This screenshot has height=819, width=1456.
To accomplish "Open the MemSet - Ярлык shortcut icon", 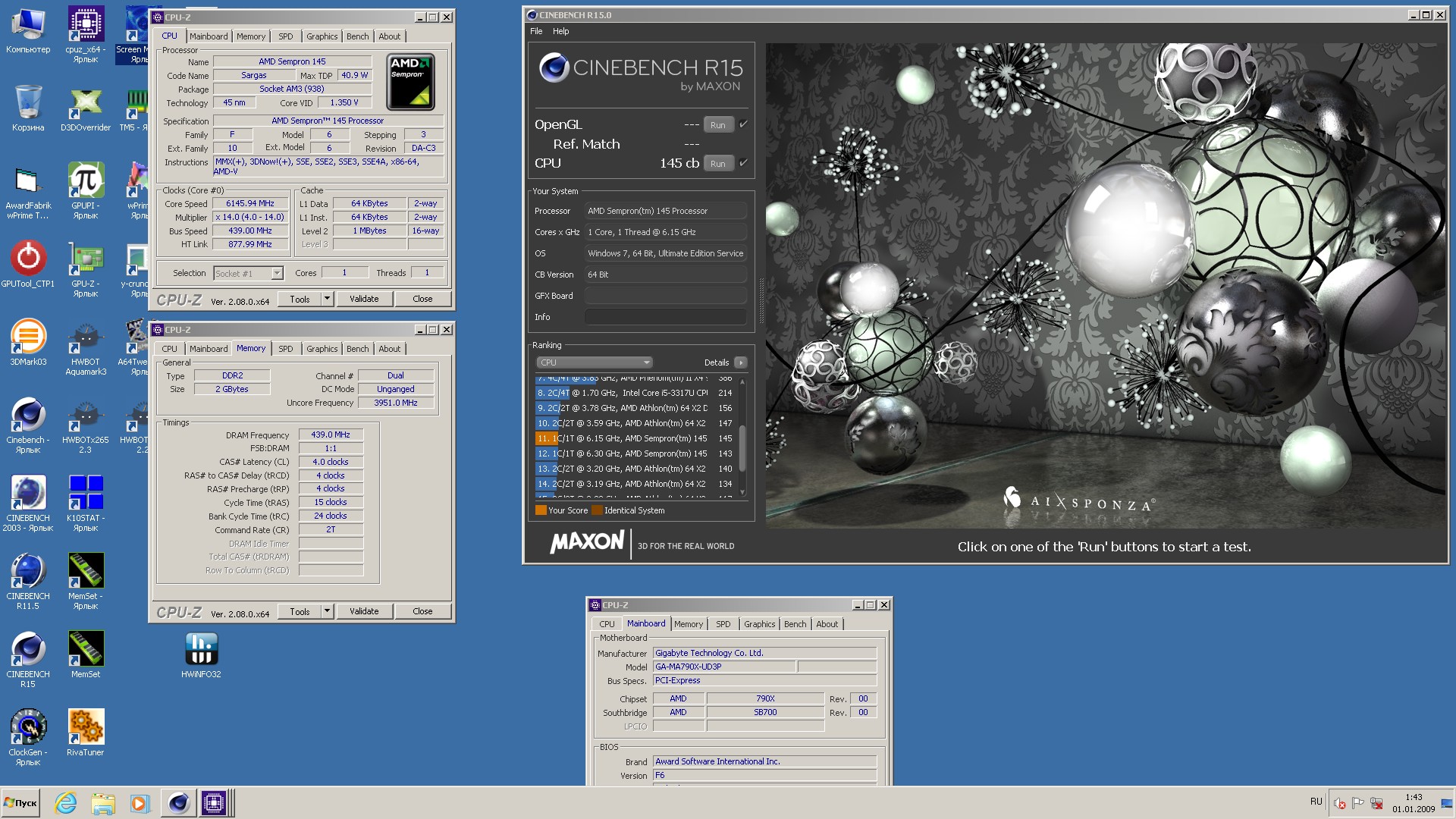I will [x=86, y=582].
